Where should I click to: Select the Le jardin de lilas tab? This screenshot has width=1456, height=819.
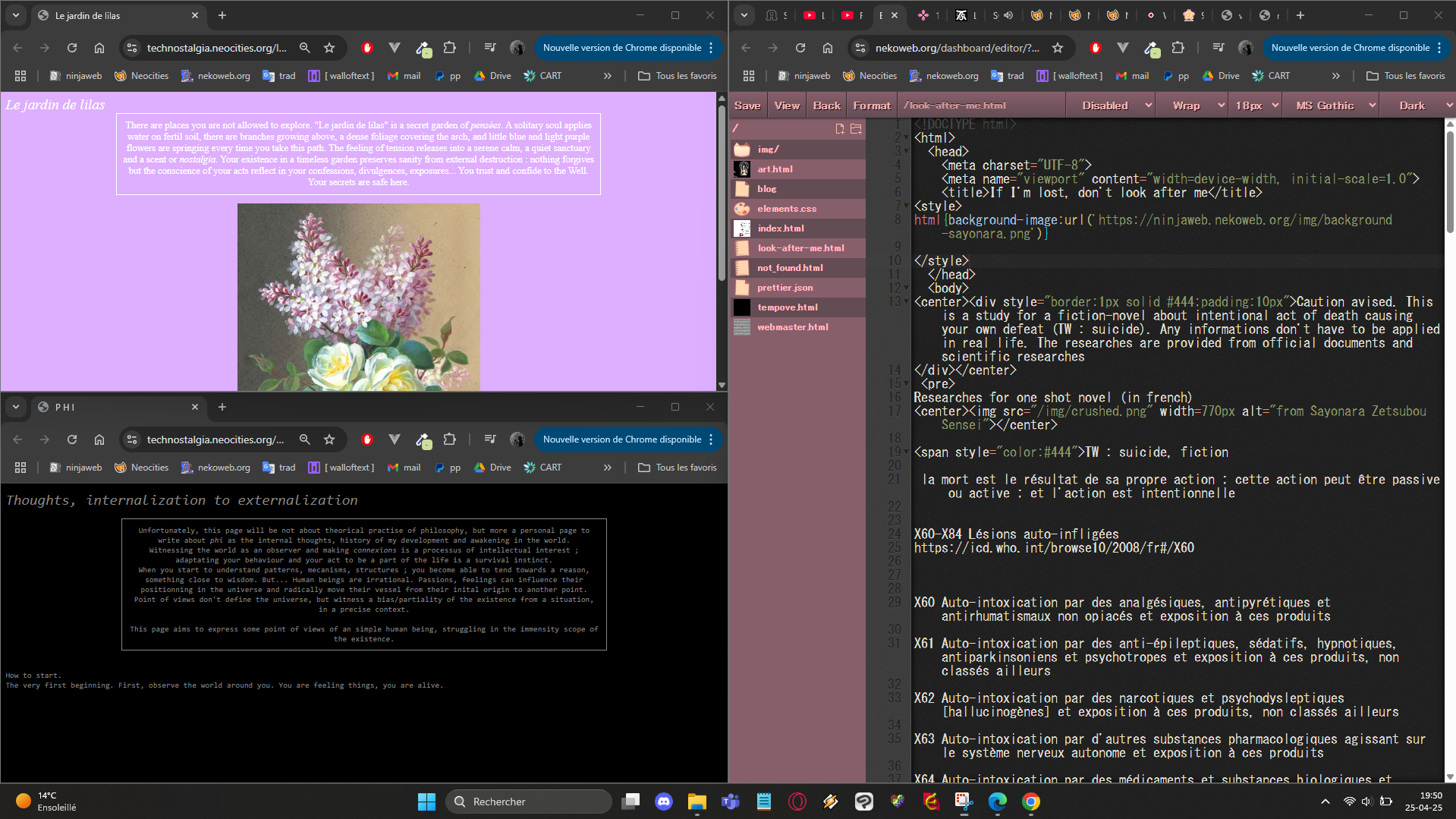118,15
